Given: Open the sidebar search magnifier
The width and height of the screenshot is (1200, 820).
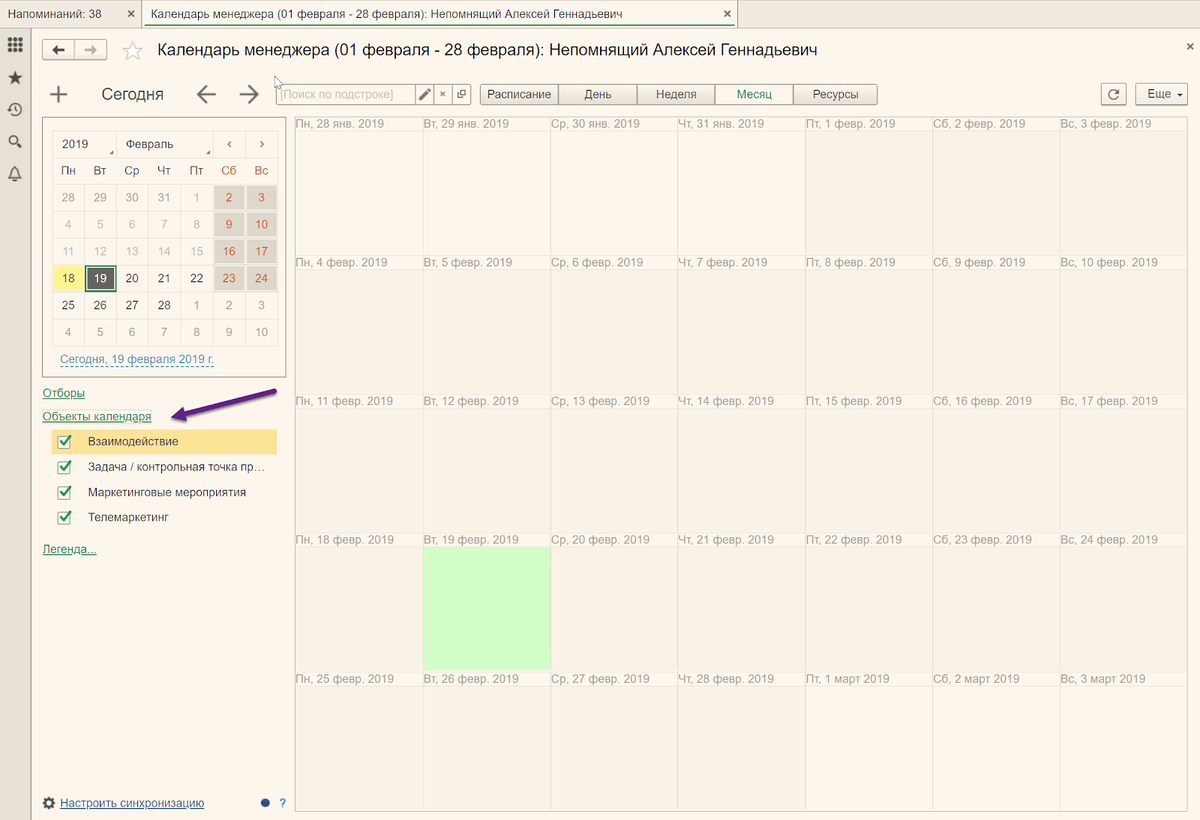Looking at the screenshot, I should 15,141.
